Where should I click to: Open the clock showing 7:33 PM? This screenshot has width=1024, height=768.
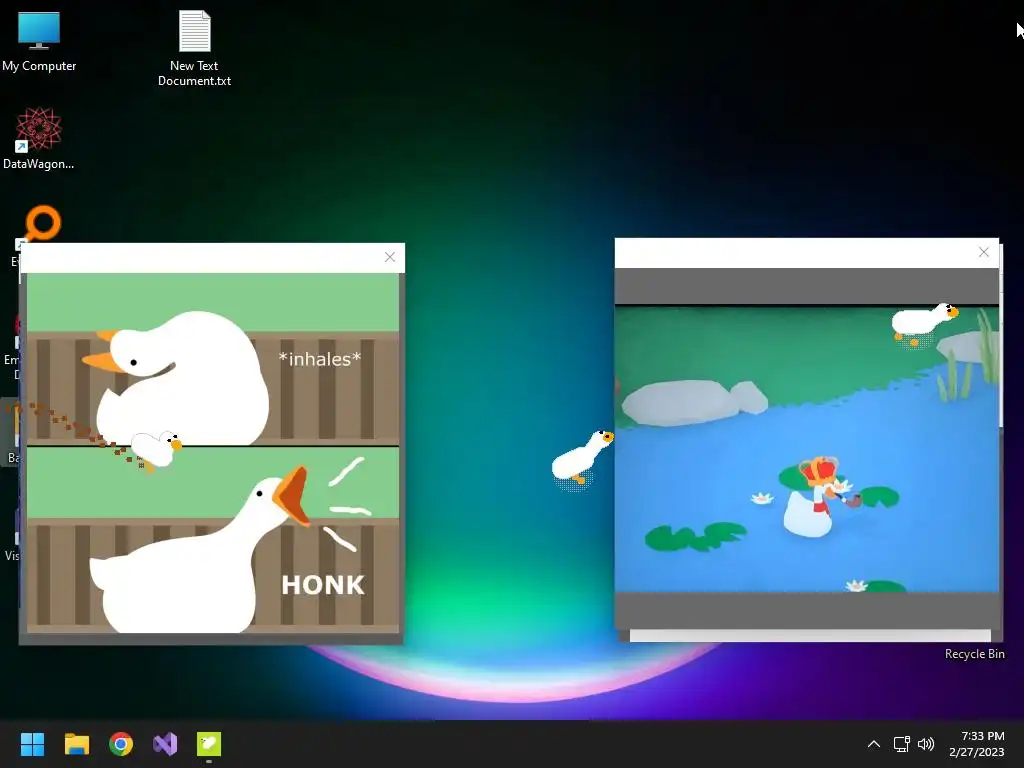pos(977,744)
